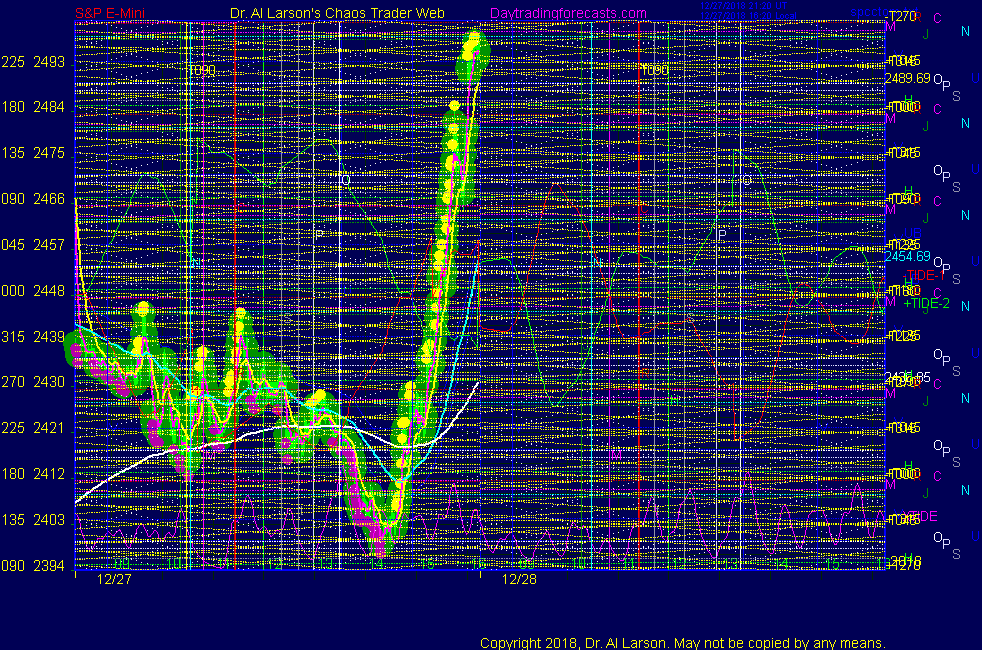Select the 2394 price axis label

[49, 565]
